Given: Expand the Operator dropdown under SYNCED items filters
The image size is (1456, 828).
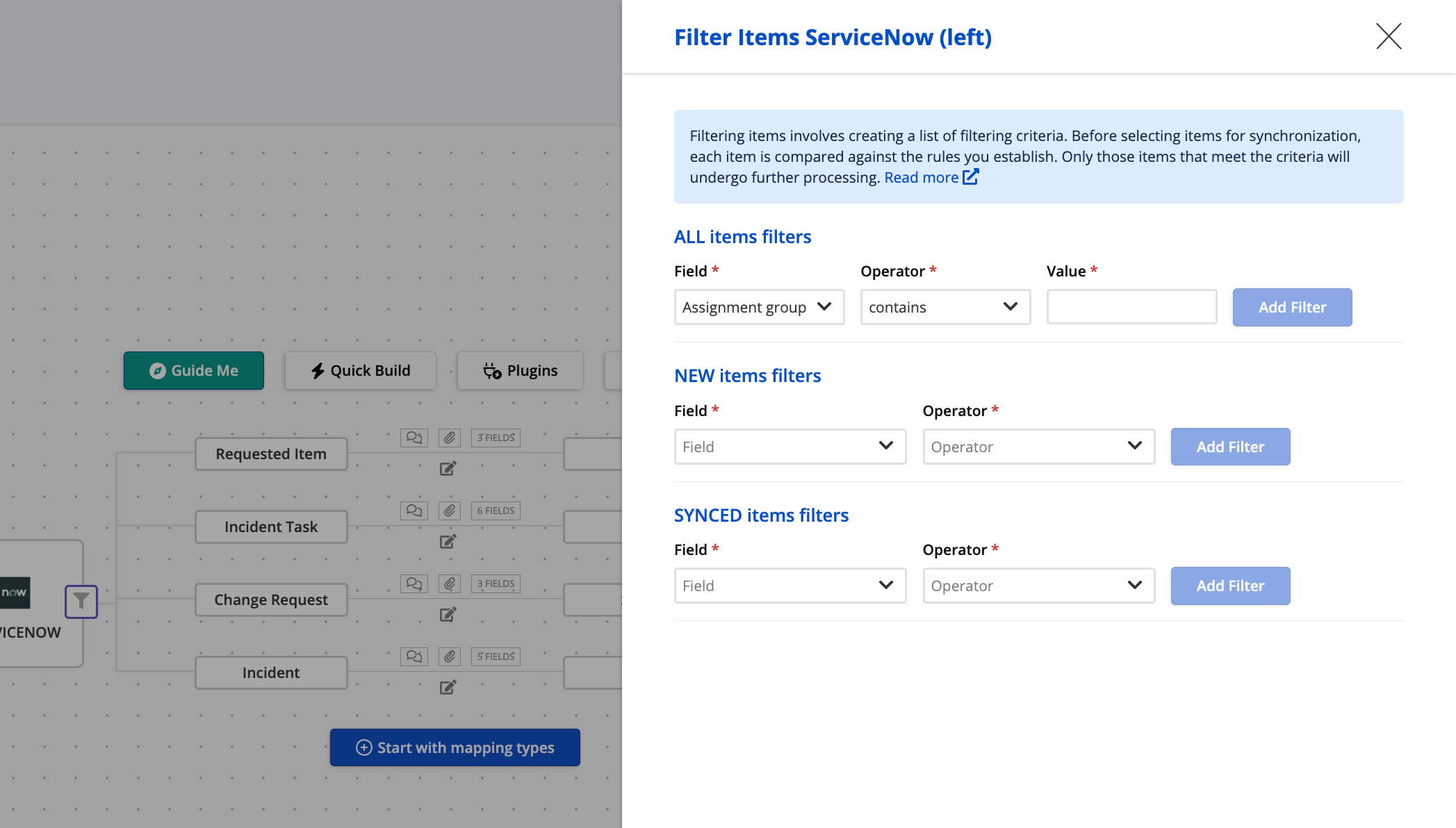Looking at the screenshot, I should 1038,586.
